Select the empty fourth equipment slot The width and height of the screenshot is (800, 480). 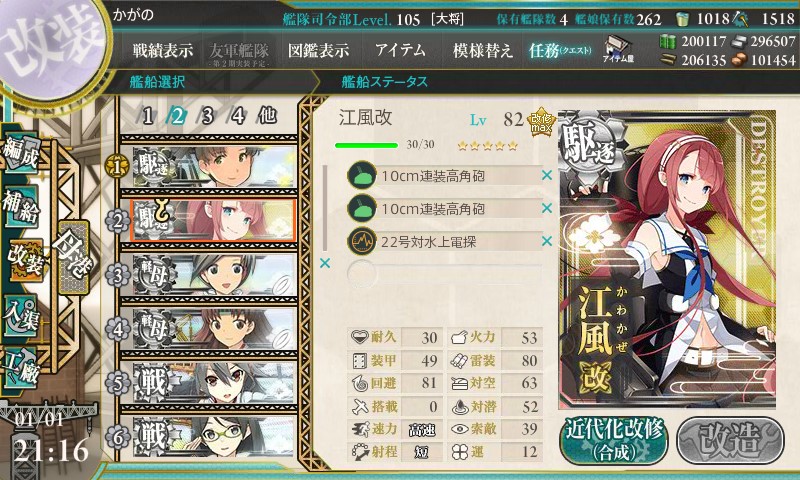point(444,274)
